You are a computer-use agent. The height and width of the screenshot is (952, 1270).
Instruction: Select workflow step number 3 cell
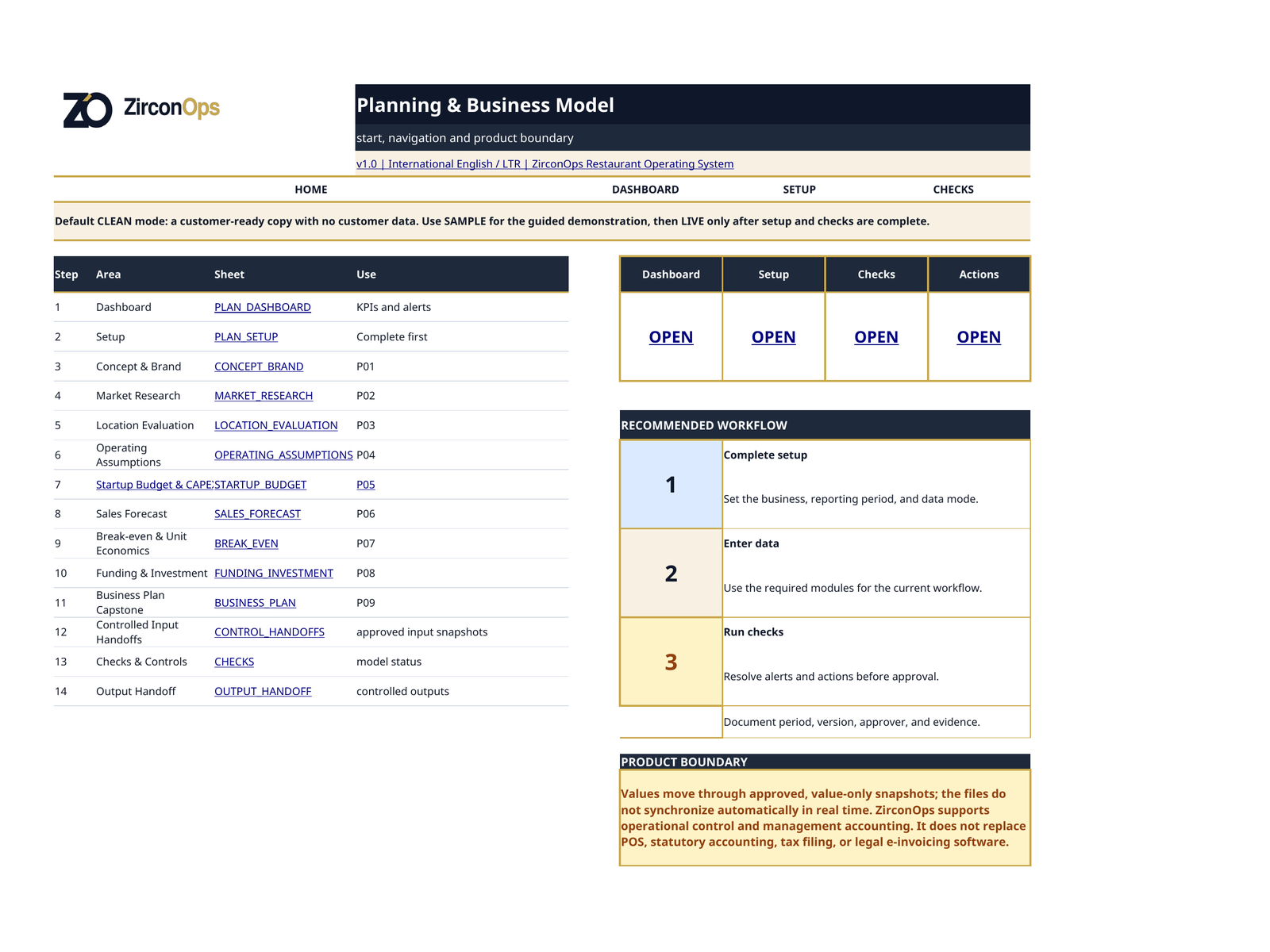coord(671,662)
